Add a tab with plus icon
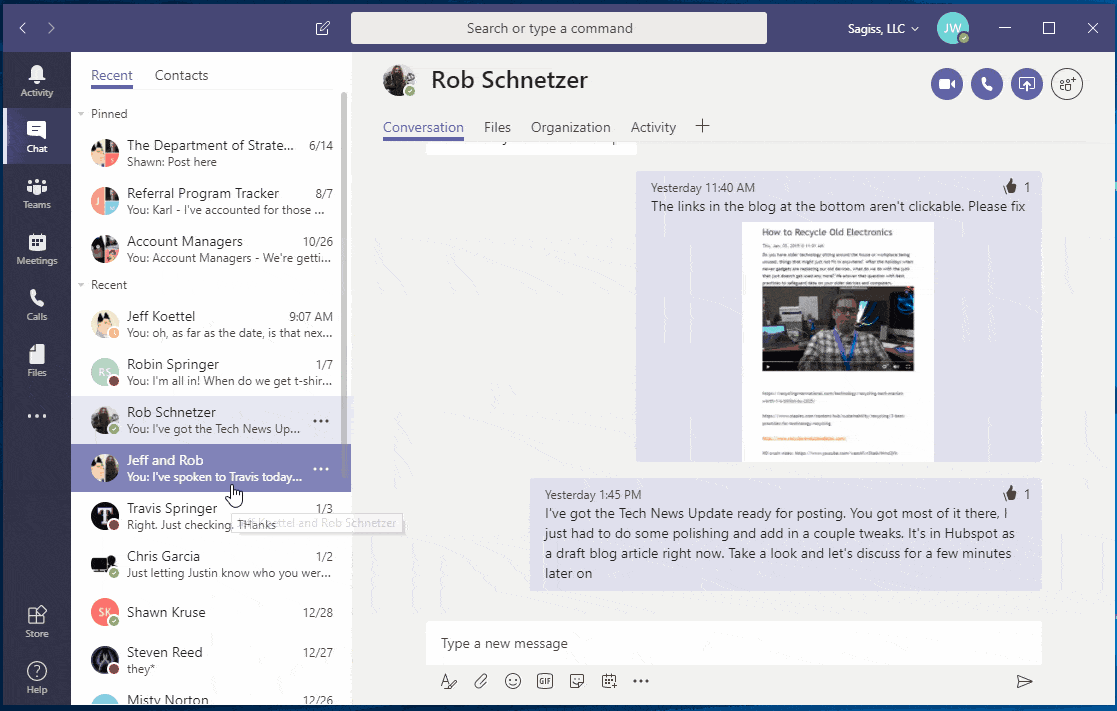 point(702,126)
